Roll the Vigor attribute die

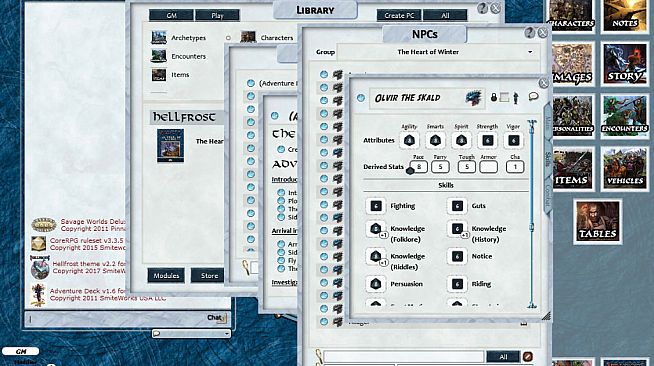click(x=513, y=140)
